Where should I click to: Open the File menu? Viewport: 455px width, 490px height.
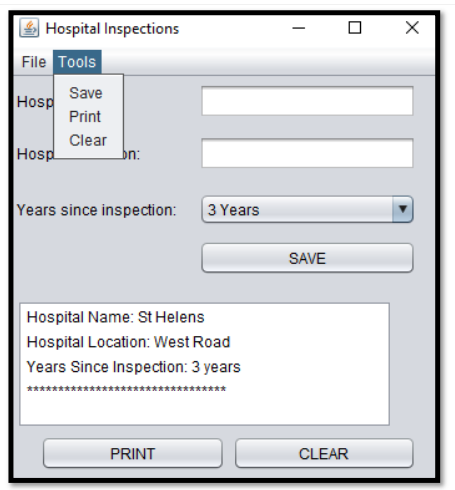tap(34, 62)
